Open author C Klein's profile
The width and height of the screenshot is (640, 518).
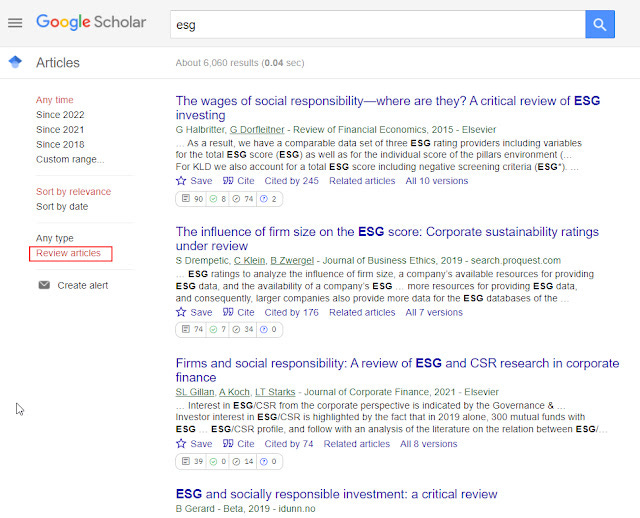(249, 260)
